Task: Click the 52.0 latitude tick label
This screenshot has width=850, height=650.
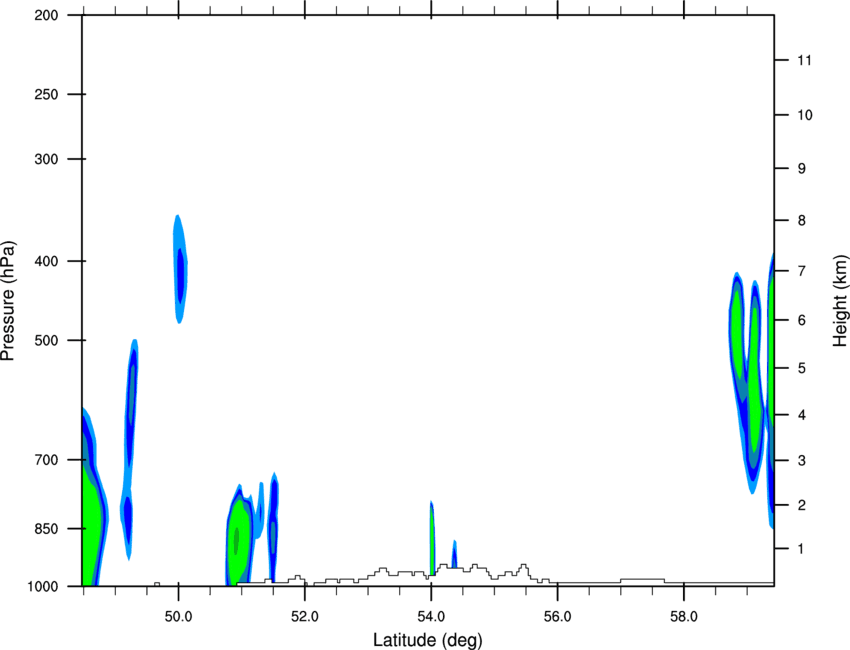Action: [305, 617]
